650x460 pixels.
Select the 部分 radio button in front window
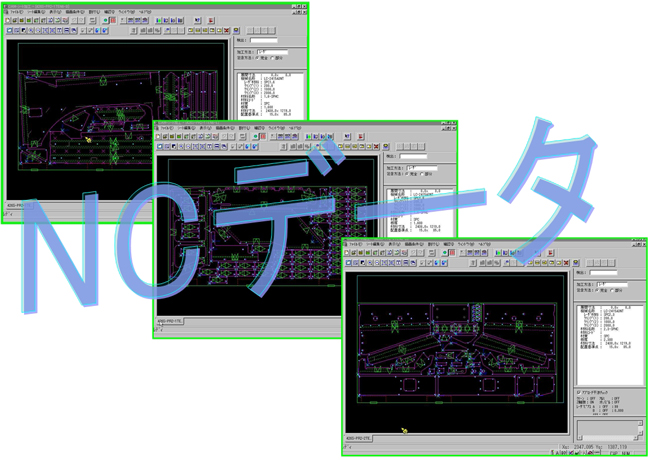(612, 291)
